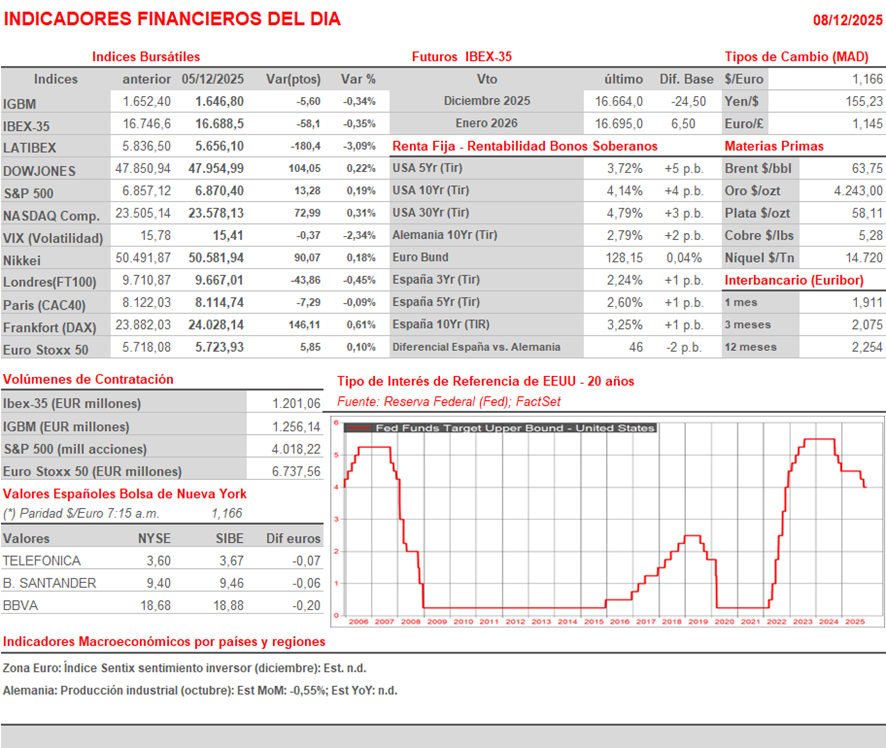886x748 pixels.
Task: Click the 05/12/2025 date column header
Action: [213, 79]
